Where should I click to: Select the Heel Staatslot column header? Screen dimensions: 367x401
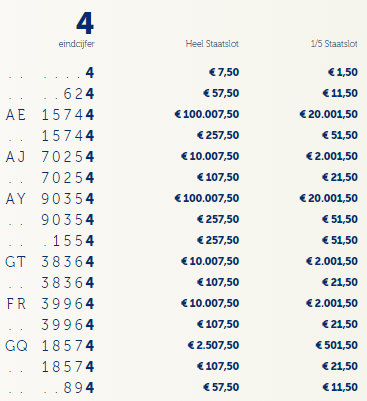coord(212,44)
